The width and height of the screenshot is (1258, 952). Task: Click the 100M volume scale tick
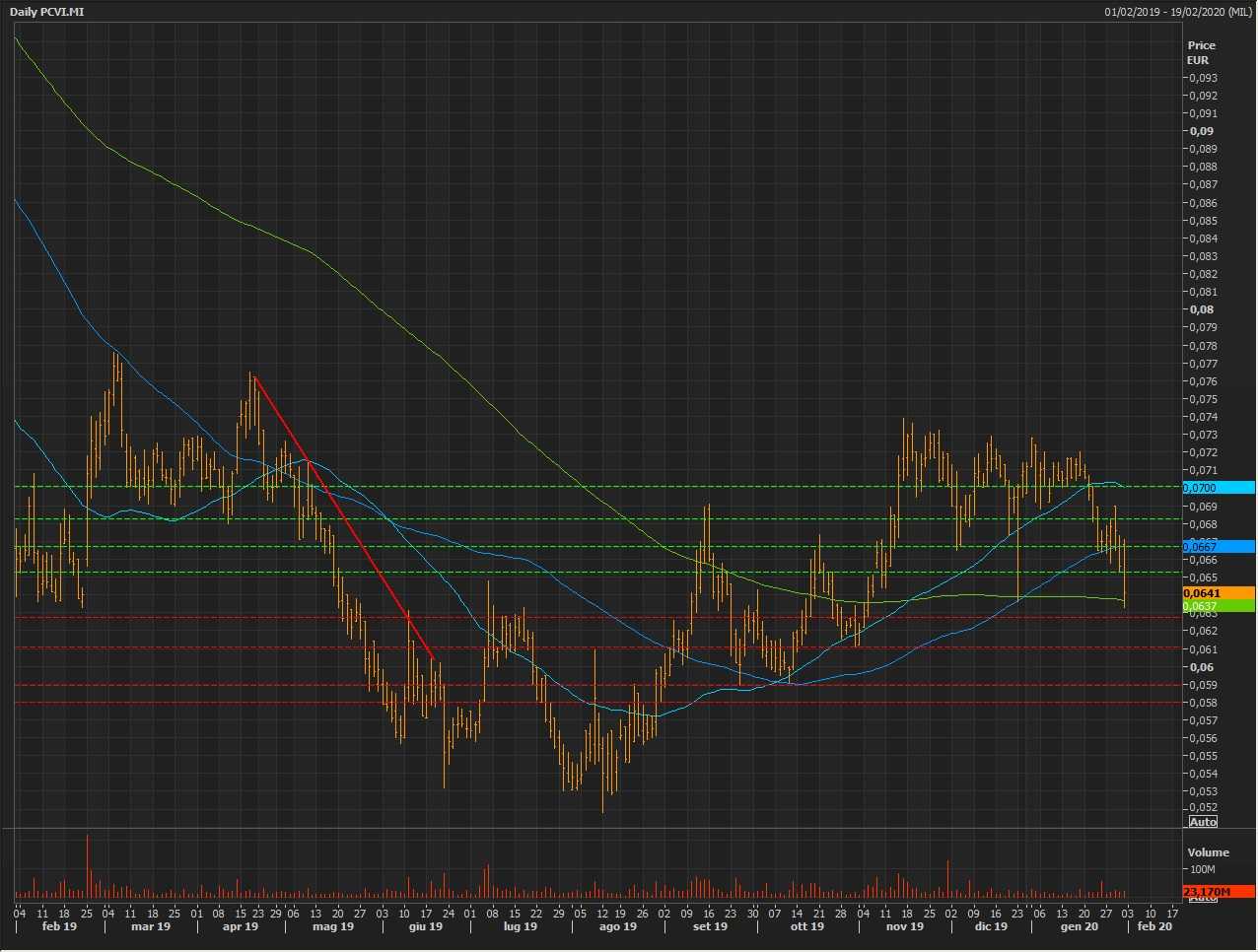point(1204,870)
